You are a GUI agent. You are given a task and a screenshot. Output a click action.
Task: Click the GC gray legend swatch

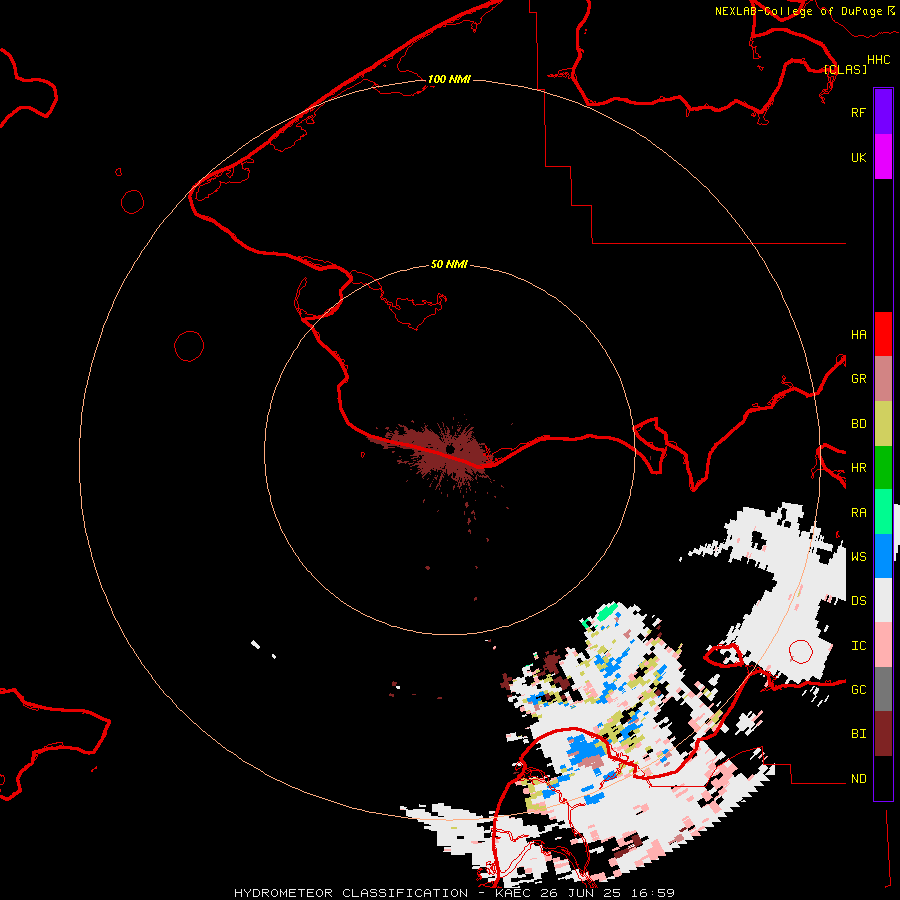[883, 689]
